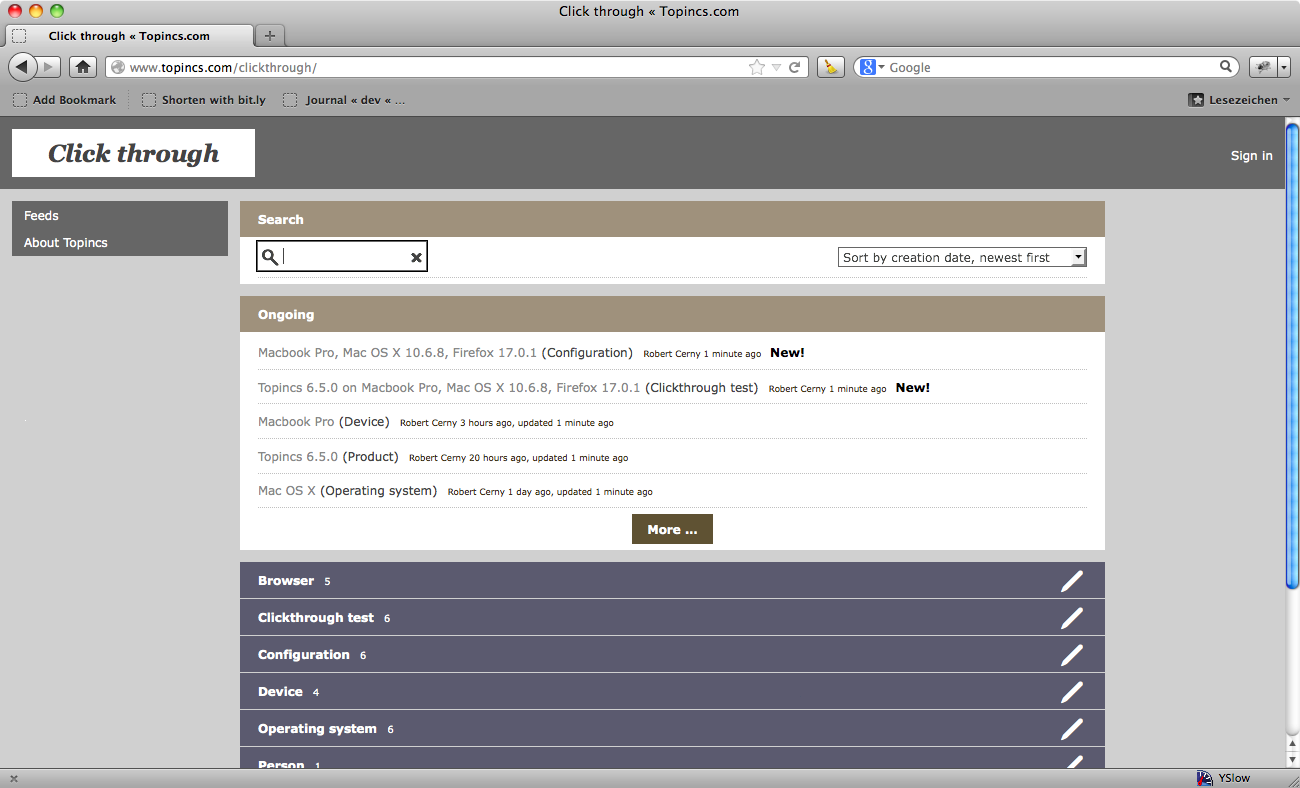Click the pencil edit icon for Browser
Image resolution: width=1300 pixels, height=788 pixels.
1071,581
